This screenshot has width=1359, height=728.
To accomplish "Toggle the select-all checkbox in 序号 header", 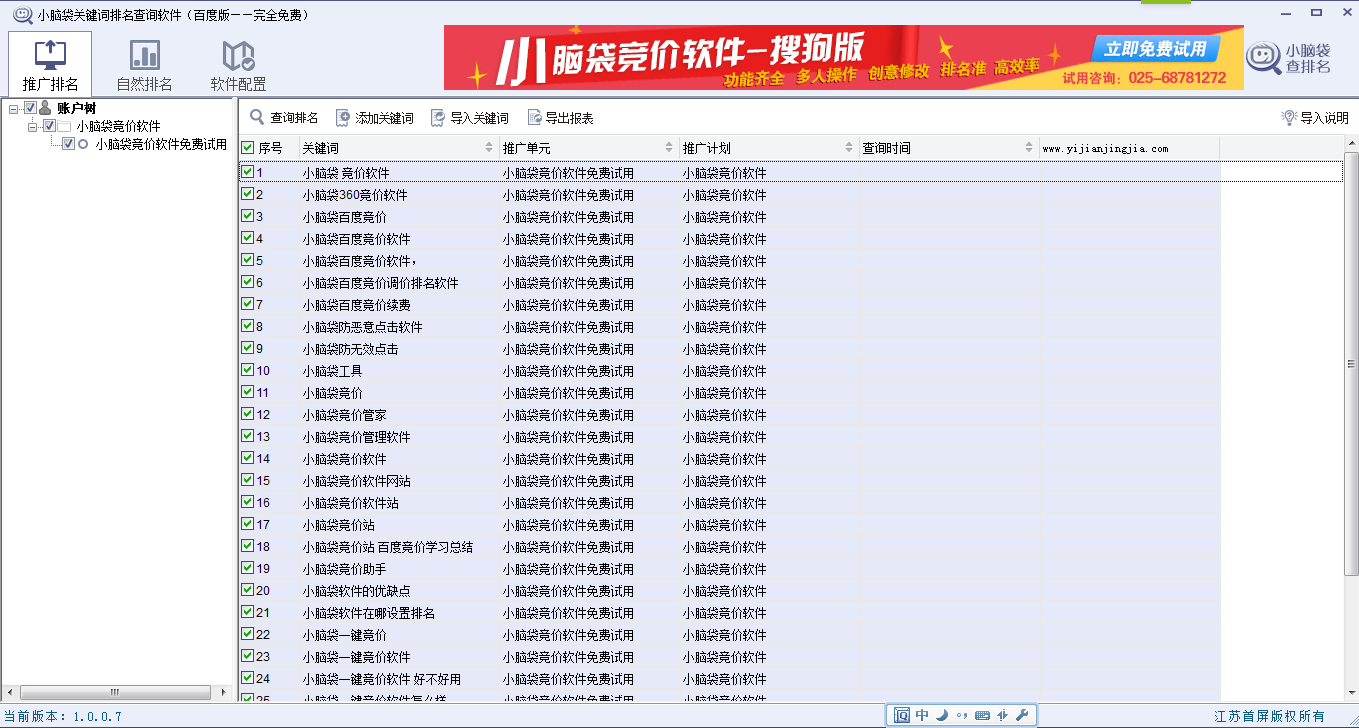I will [x=248, y=148].
